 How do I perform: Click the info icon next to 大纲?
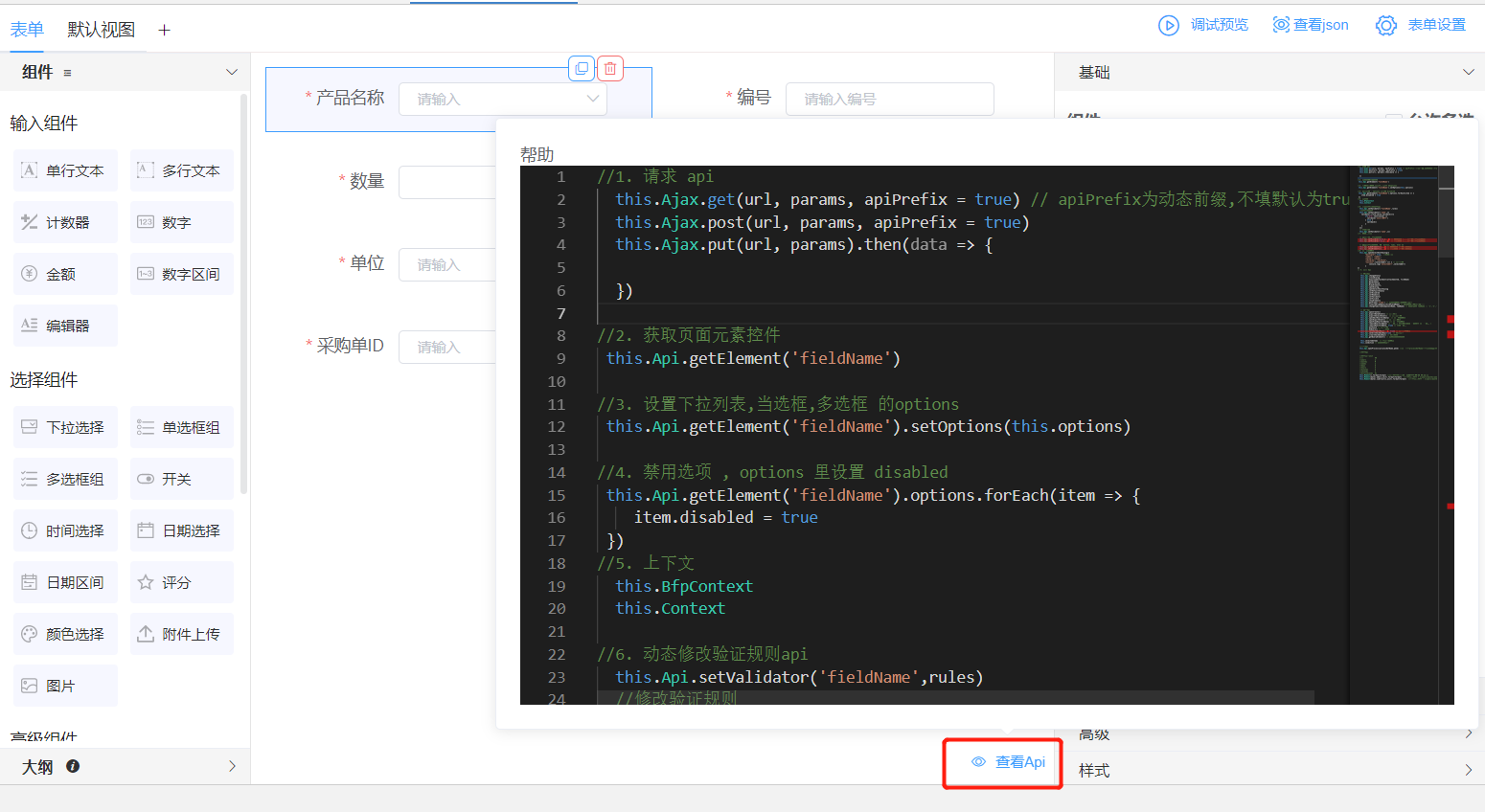(73, 766)
